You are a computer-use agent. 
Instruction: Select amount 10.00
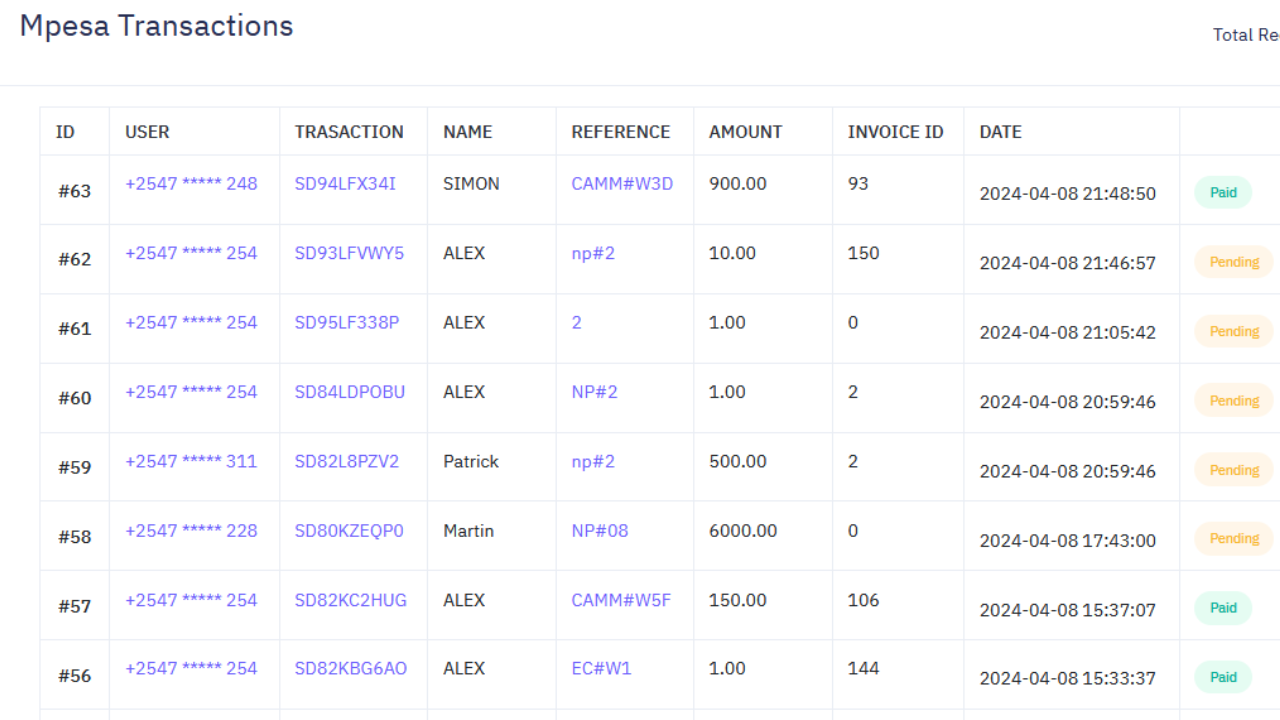[733, 253]
